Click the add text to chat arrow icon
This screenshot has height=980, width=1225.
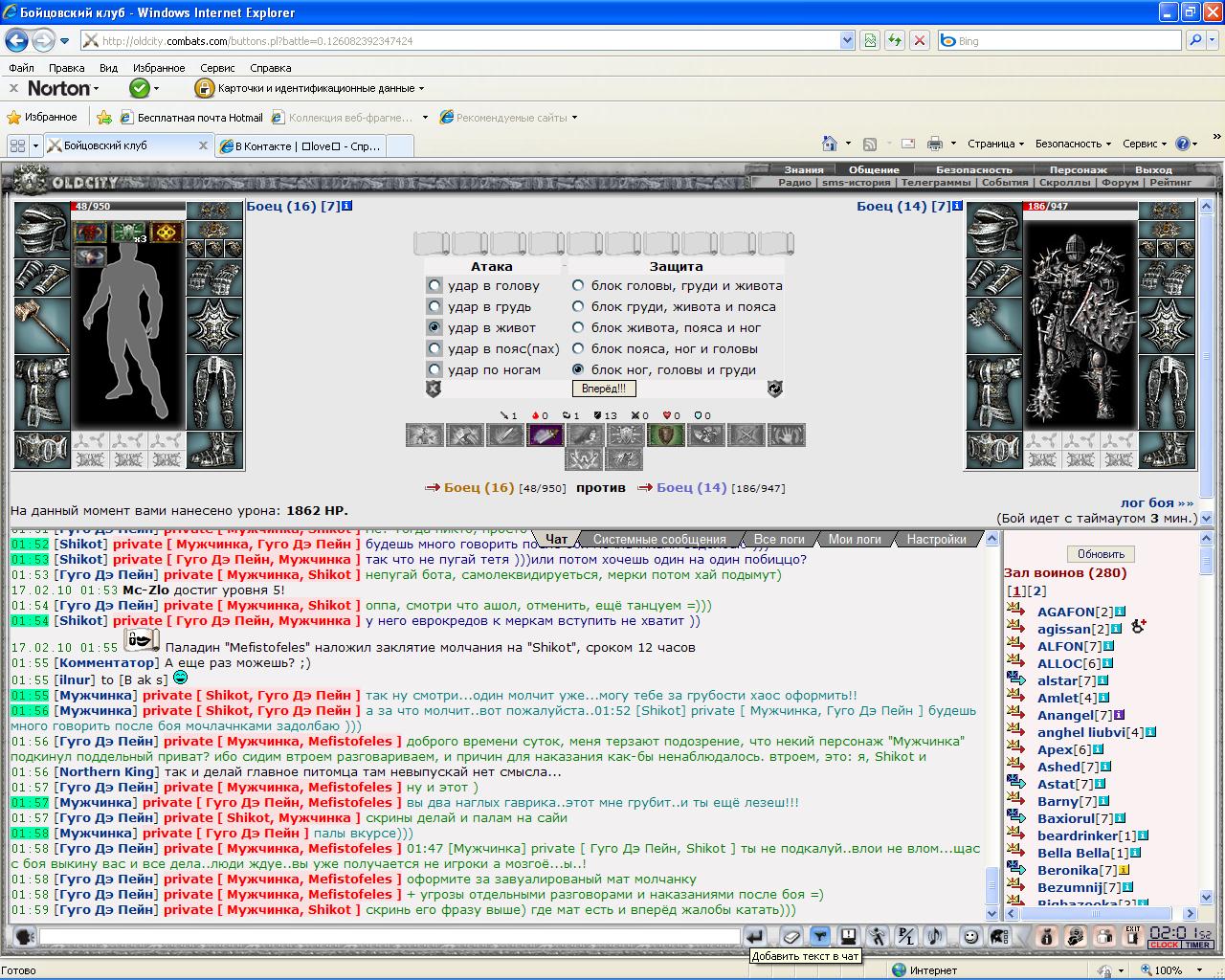(755, 936)
